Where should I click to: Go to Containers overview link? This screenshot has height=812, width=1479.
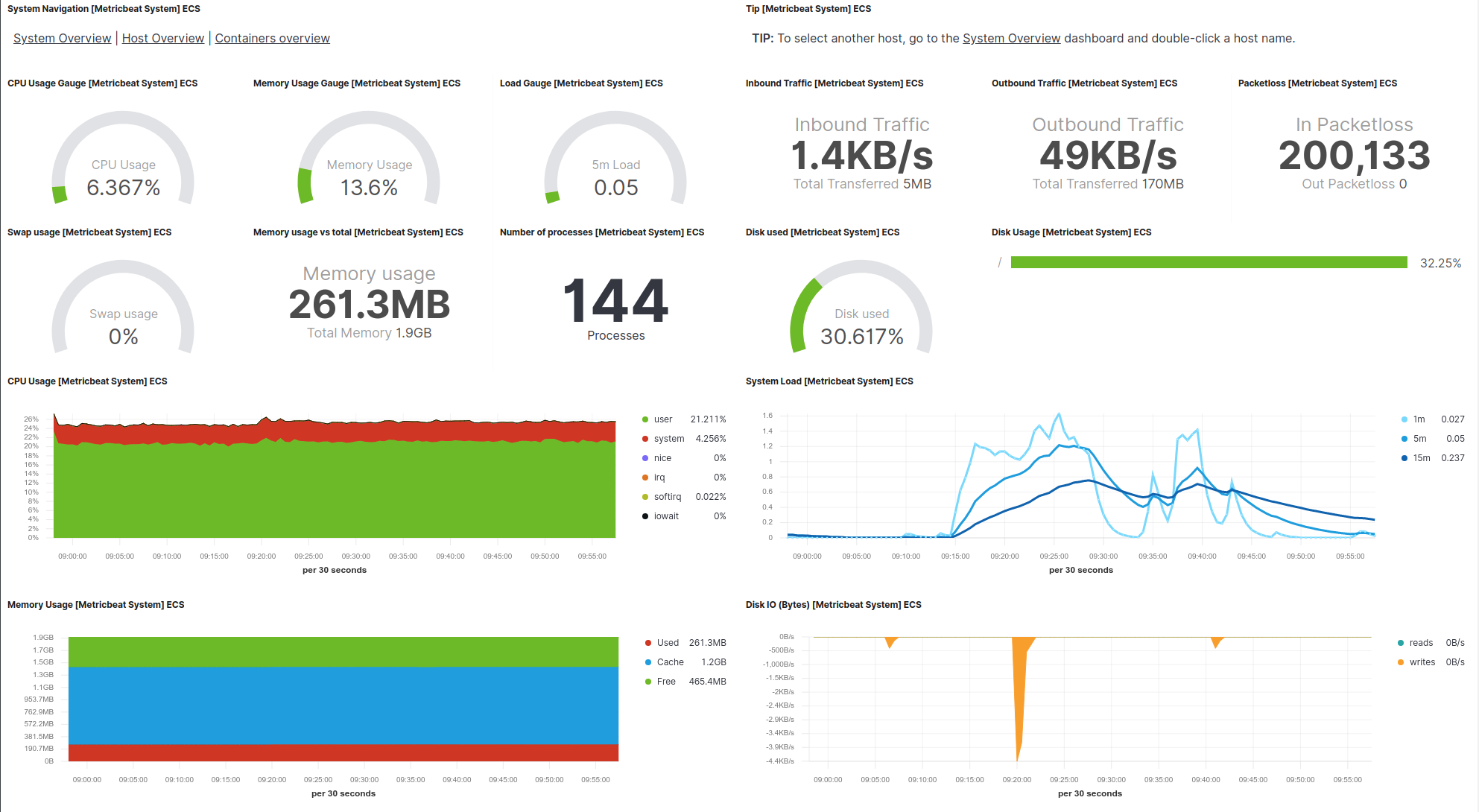tap(272, 38)
